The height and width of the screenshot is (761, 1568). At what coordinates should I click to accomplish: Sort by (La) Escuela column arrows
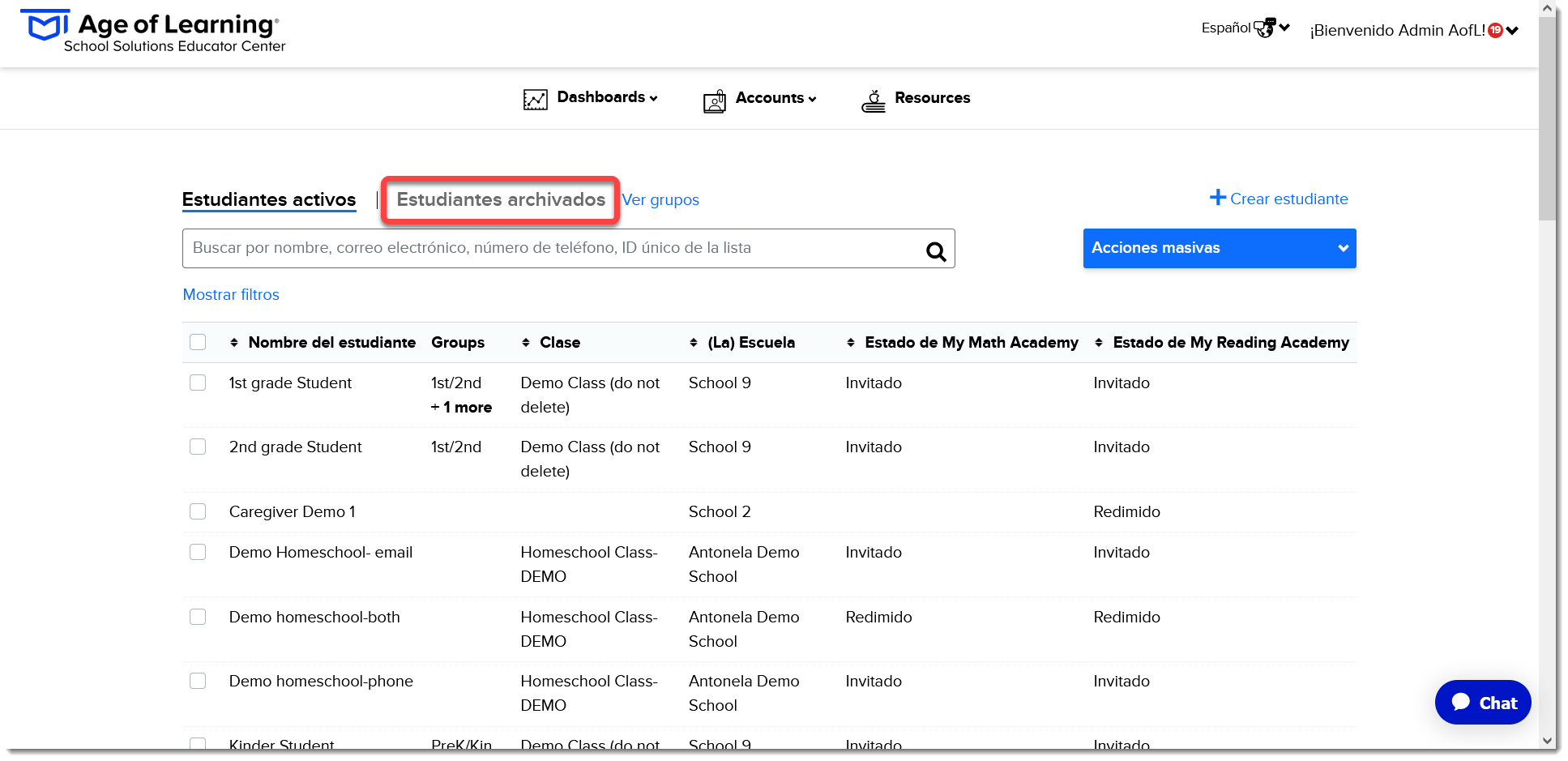pyautogui.click(x=694, y=343)
